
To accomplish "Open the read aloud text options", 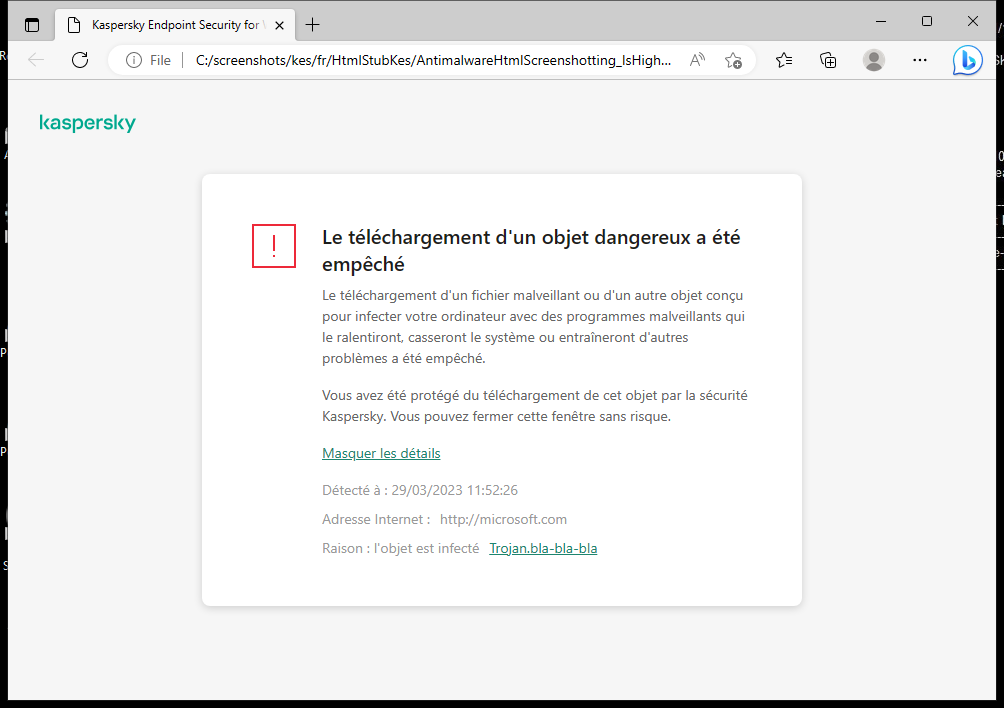I will tap(696, 60).
